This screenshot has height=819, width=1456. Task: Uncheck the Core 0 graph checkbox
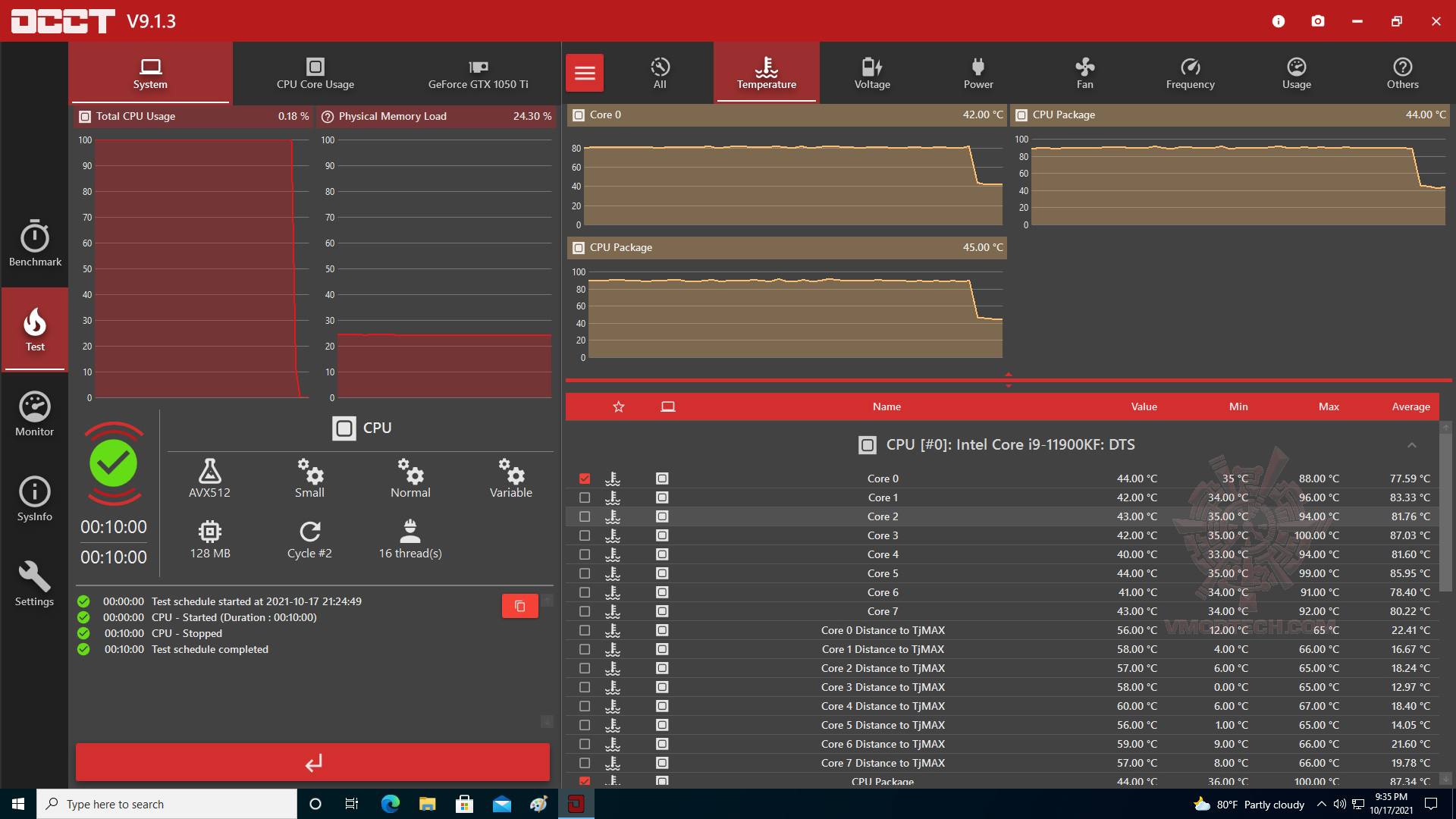585,479
